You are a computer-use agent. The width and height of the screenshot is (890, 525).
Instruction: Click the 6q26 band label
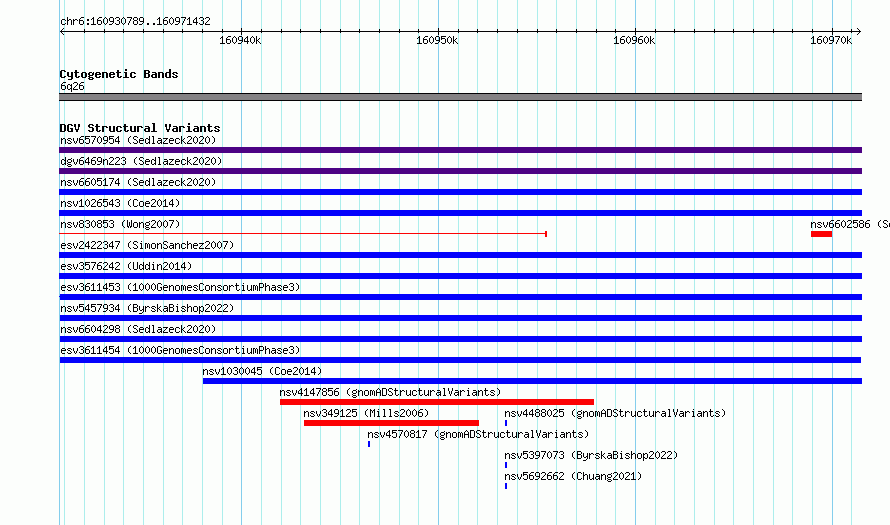pos(72,86)
